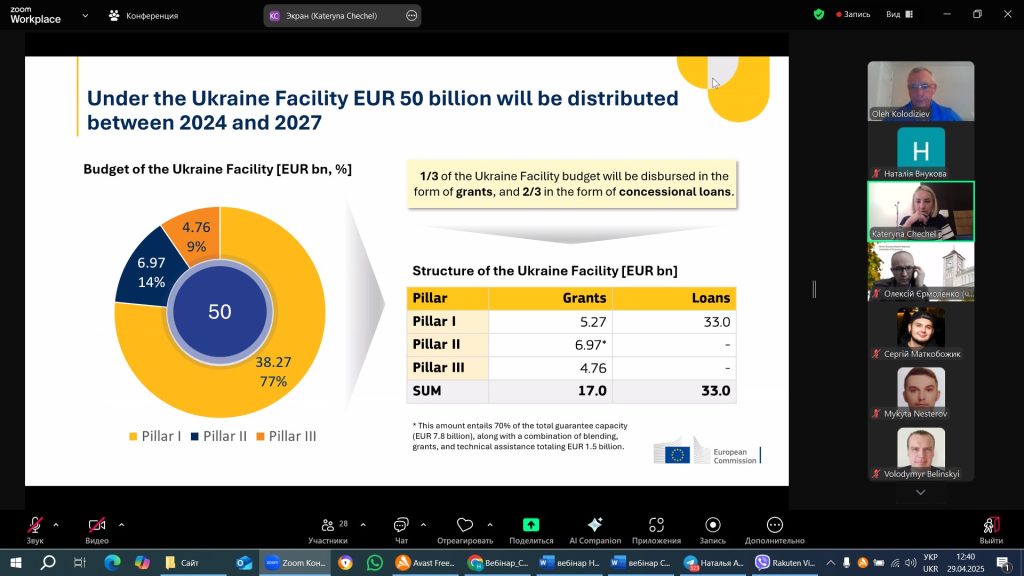Open audio options arrow next to Звук
Image resolution: width=1024 pixels, height=576 pixels.
click(x=56, y=524)
